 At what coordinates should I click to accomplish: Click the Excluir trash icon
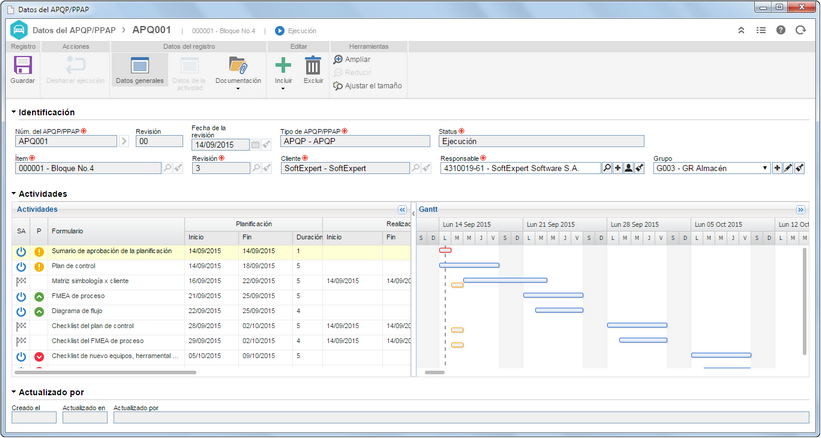[313, 65]
